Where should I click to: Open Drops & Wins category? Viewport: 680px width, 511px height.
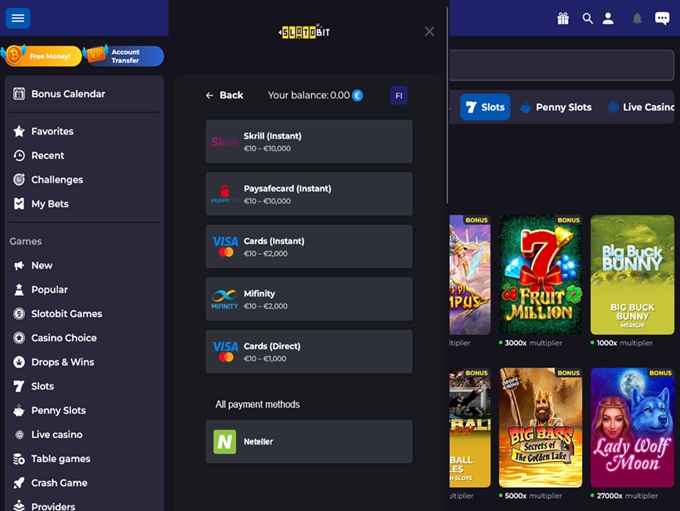coord(54,362)
